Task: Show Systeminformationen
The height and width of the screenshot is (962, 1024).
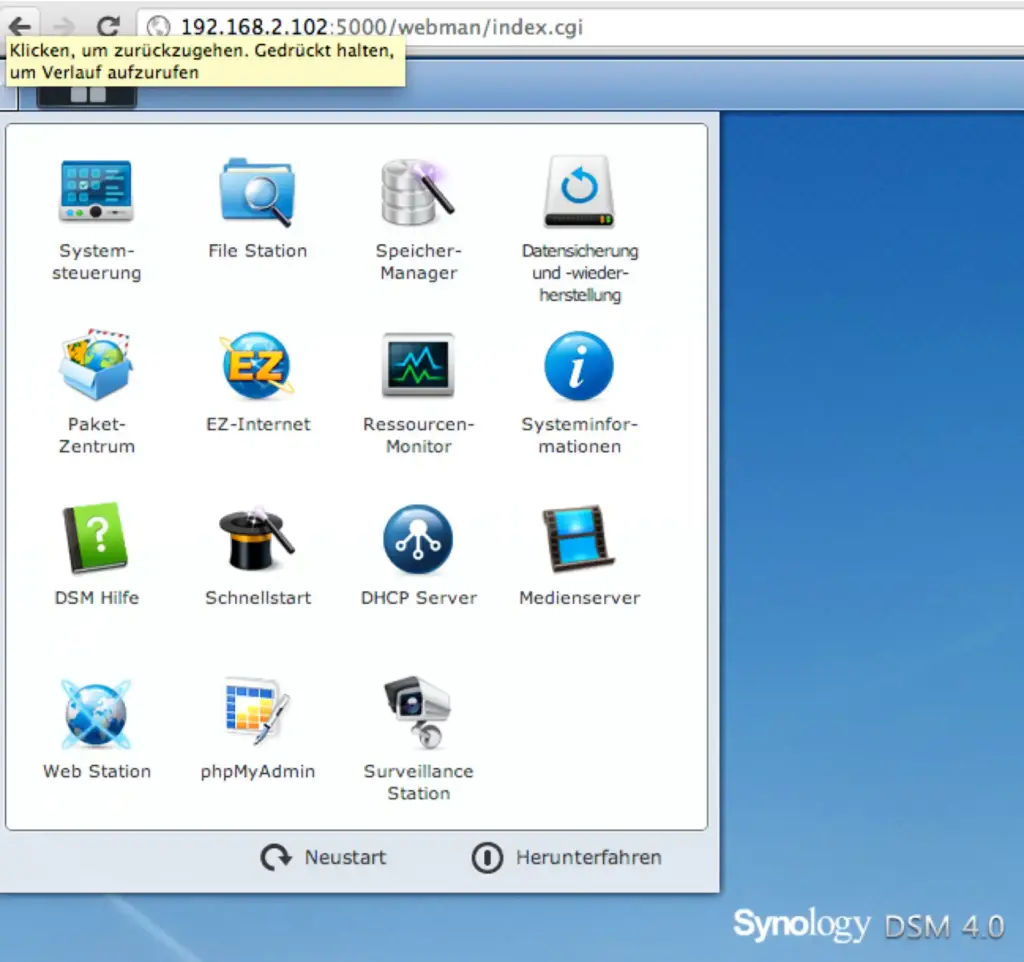Action: [x=579, y=365]
